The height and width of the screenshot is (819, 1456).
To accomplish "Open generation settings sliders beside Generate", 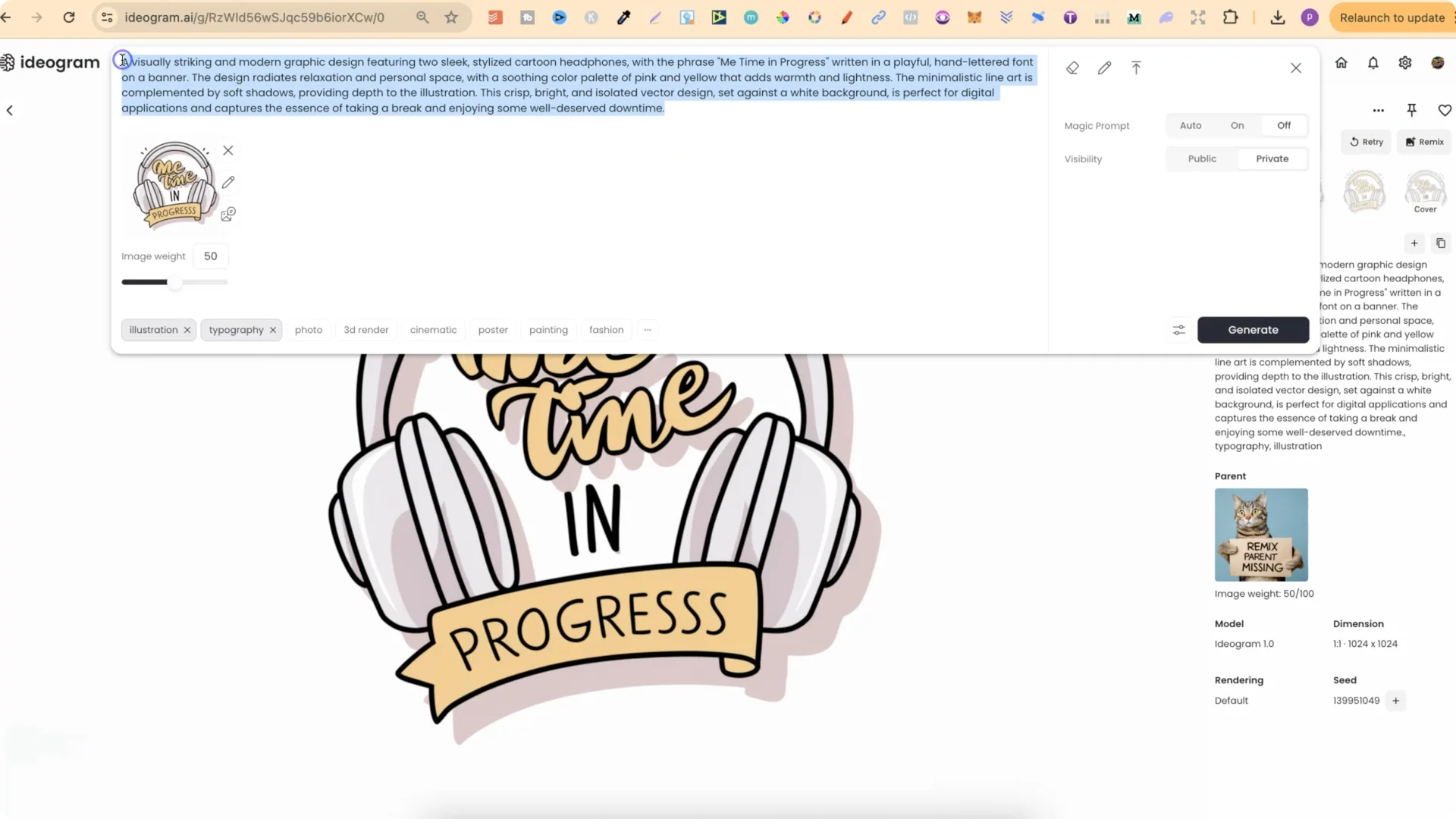I will coord(1178,330).
